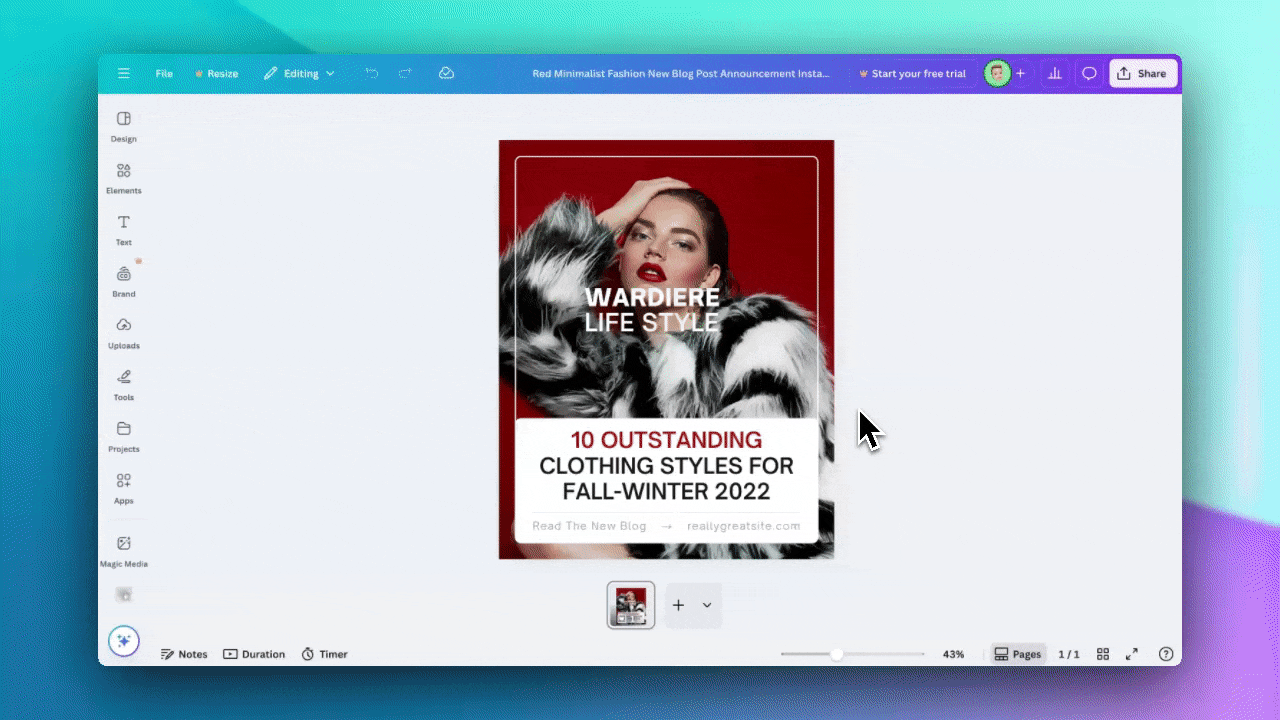Open the comments speech bubble icon
The height and width of the screenshot is (720, 1280).
tap(1089, 74)
